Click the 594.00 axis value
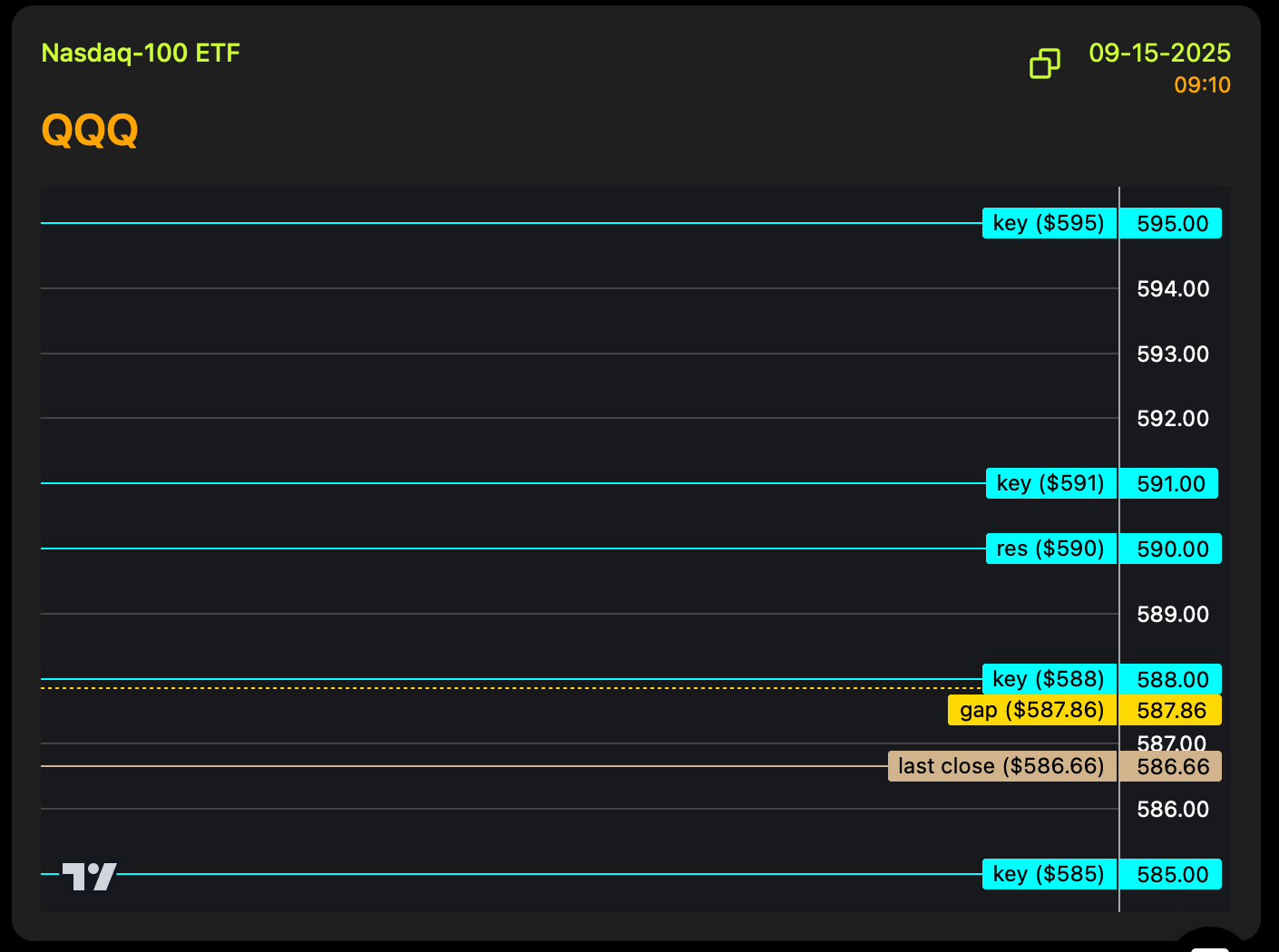 (x=1173, y=289)
